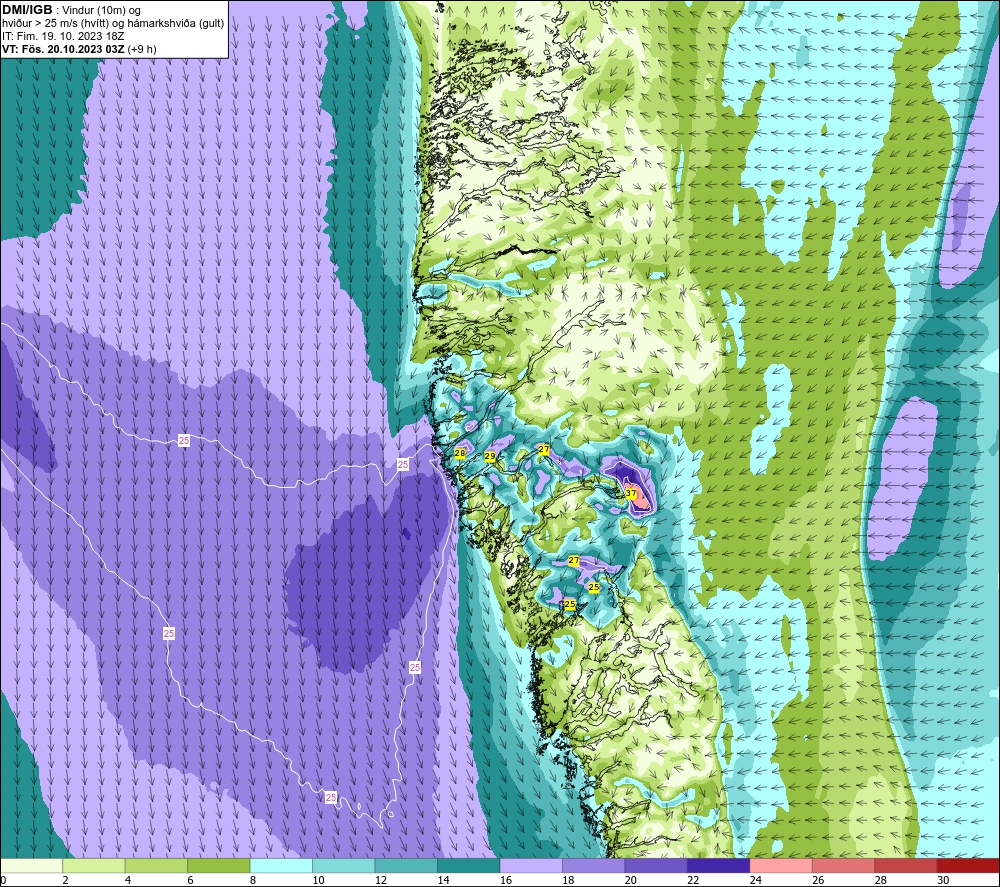Viewport: 1000px width, 887px height.
Task: Select the 20–22 m/s violet swatch
Action: pyautogui.click(x=656, y=865)
